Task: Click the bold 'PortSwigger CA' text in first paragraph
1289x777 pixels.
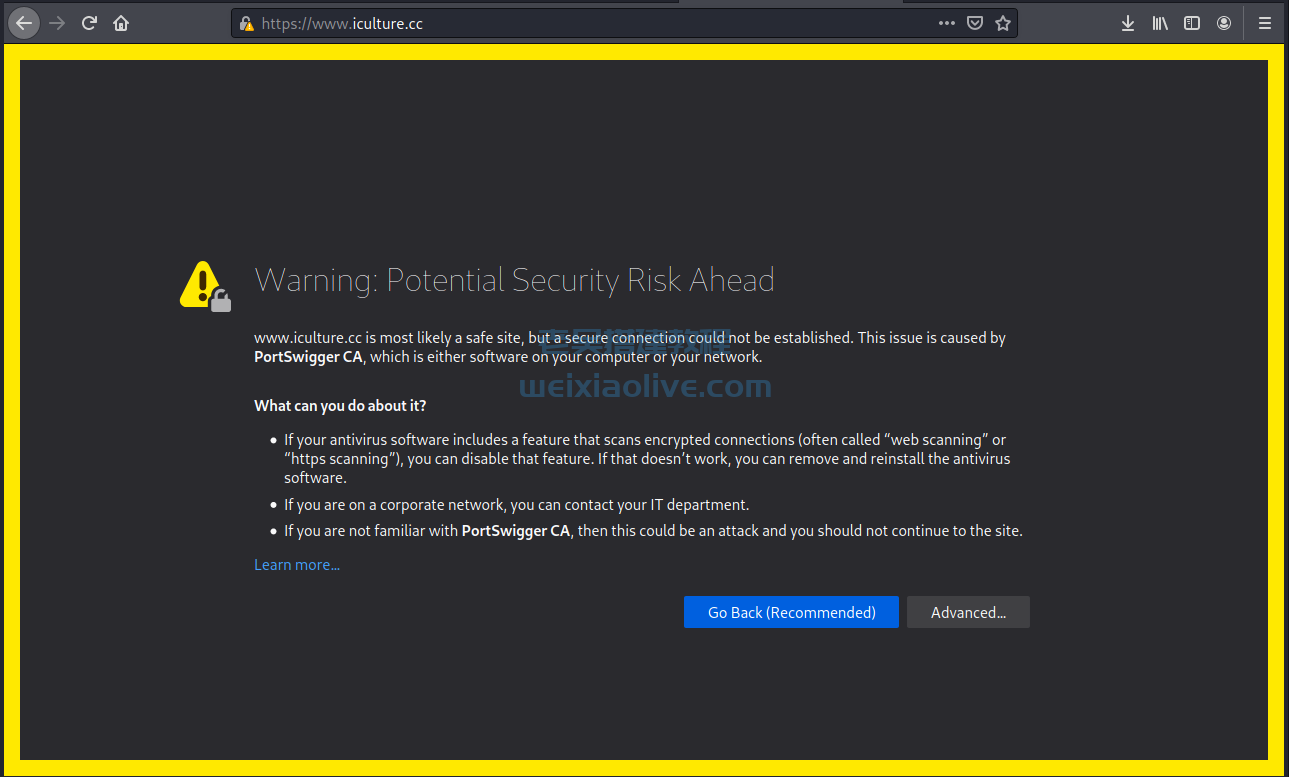Action: coord(308,357)
